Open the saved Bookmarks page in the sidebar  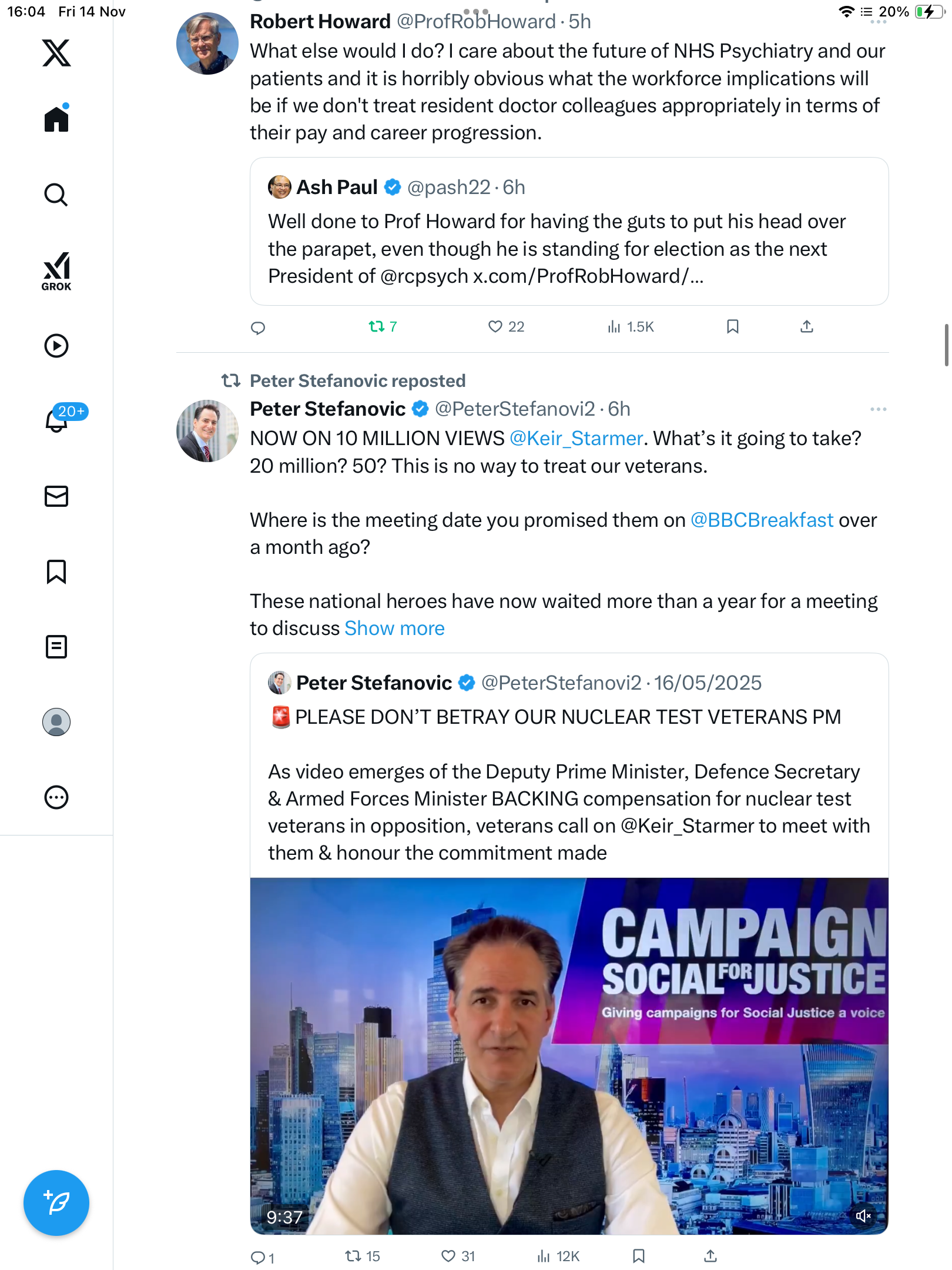56,571
